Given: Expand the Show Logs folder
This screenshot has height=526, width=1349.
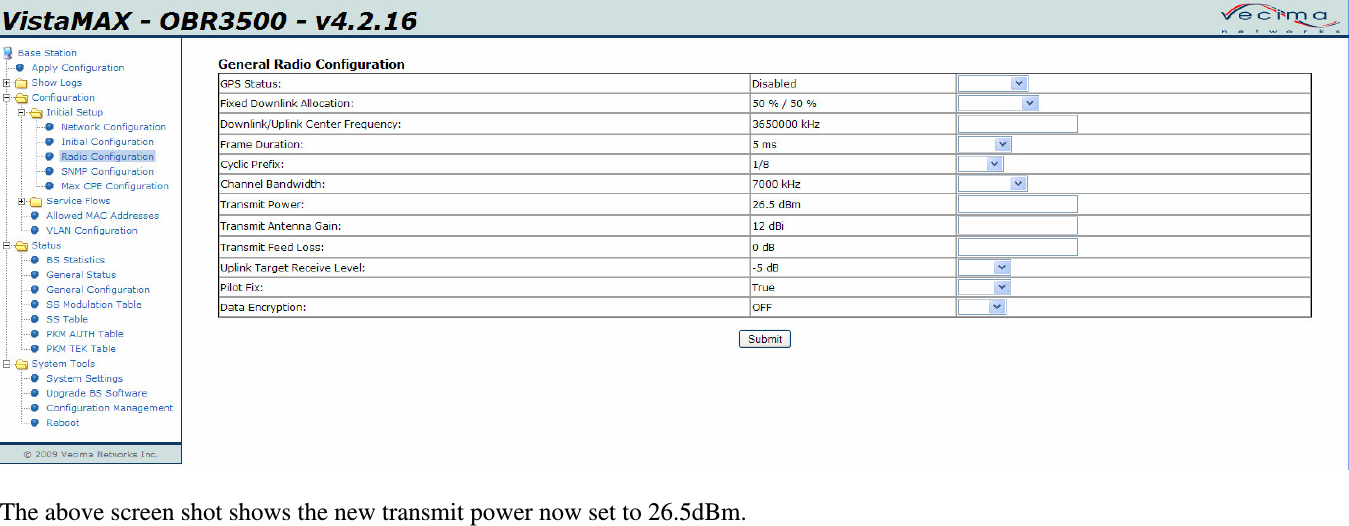Looking at the screenshot, I should pyautogui.click(x=6, y=83).
